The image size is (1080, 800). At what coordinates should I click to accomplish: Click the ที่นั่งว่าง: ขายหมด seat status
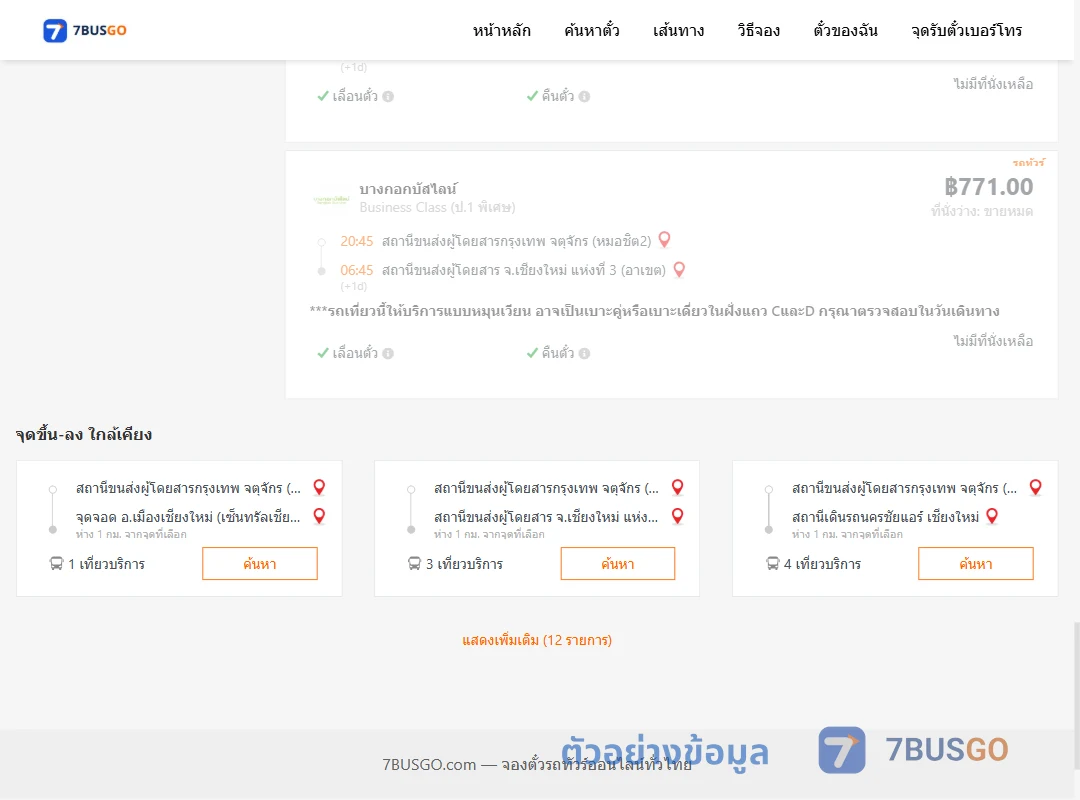[982, 212]
